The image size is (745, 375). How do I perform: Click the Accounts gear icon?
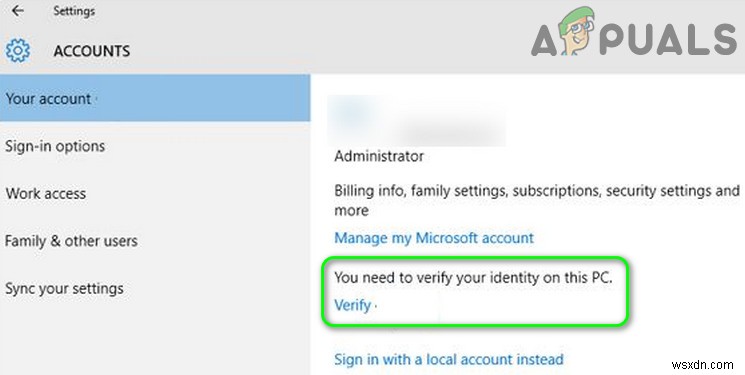18,51
